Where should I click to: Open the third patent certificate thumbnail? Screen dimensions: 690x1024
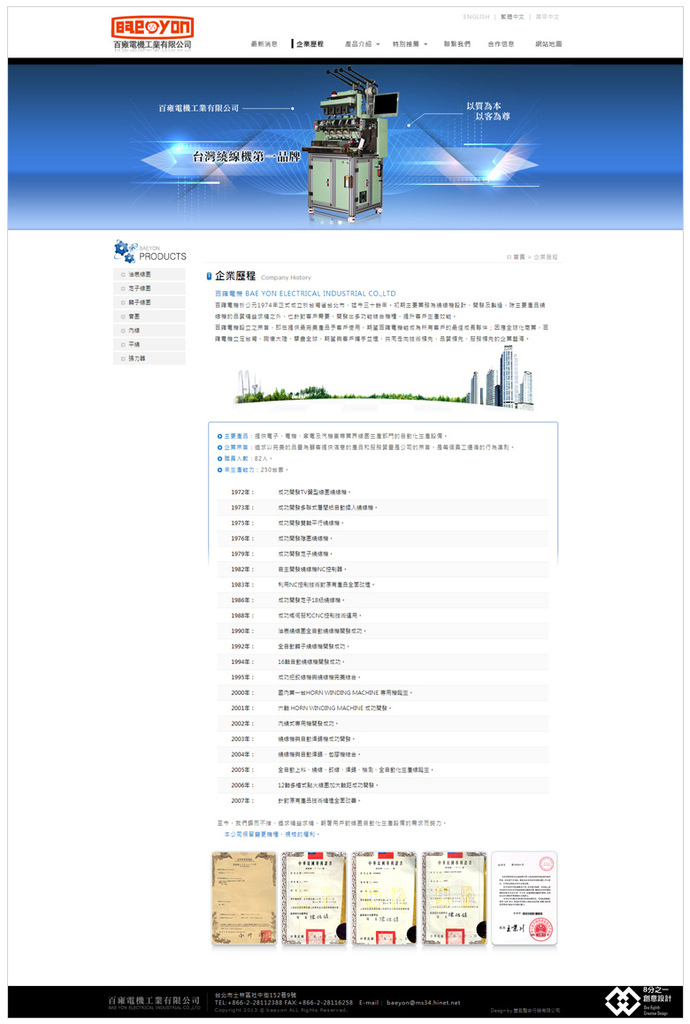click(x=384, y=899)
